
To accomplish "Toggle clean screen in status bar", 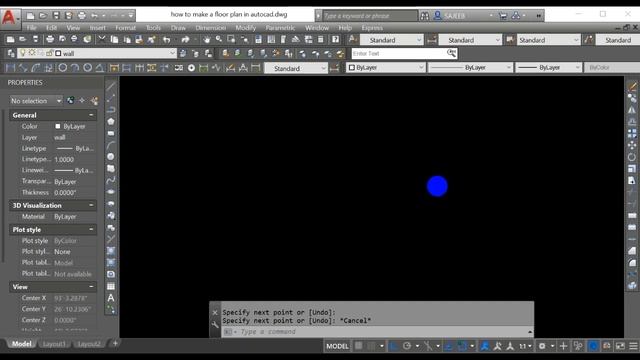I will click(x=620, y=346).
